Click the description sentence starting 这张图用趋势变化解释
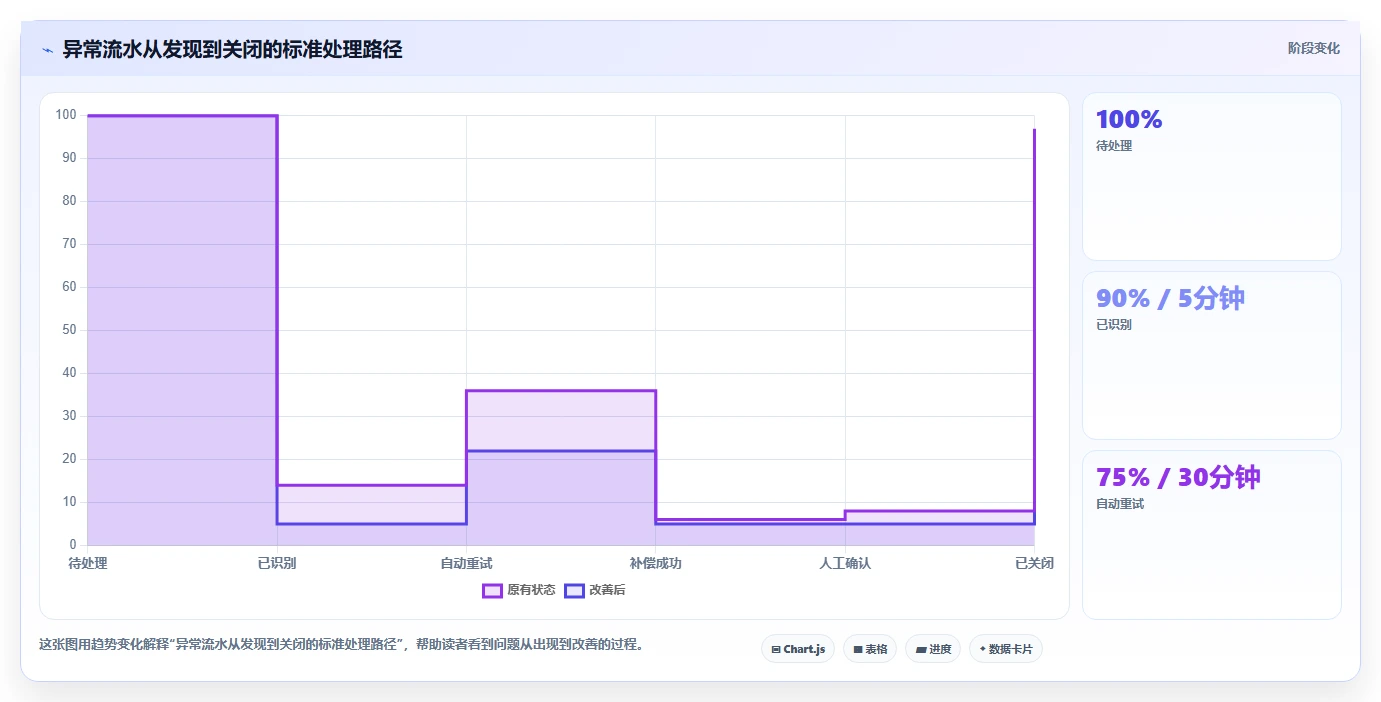This screenshot has height=702, width=1381. click(x=341, y=645)
